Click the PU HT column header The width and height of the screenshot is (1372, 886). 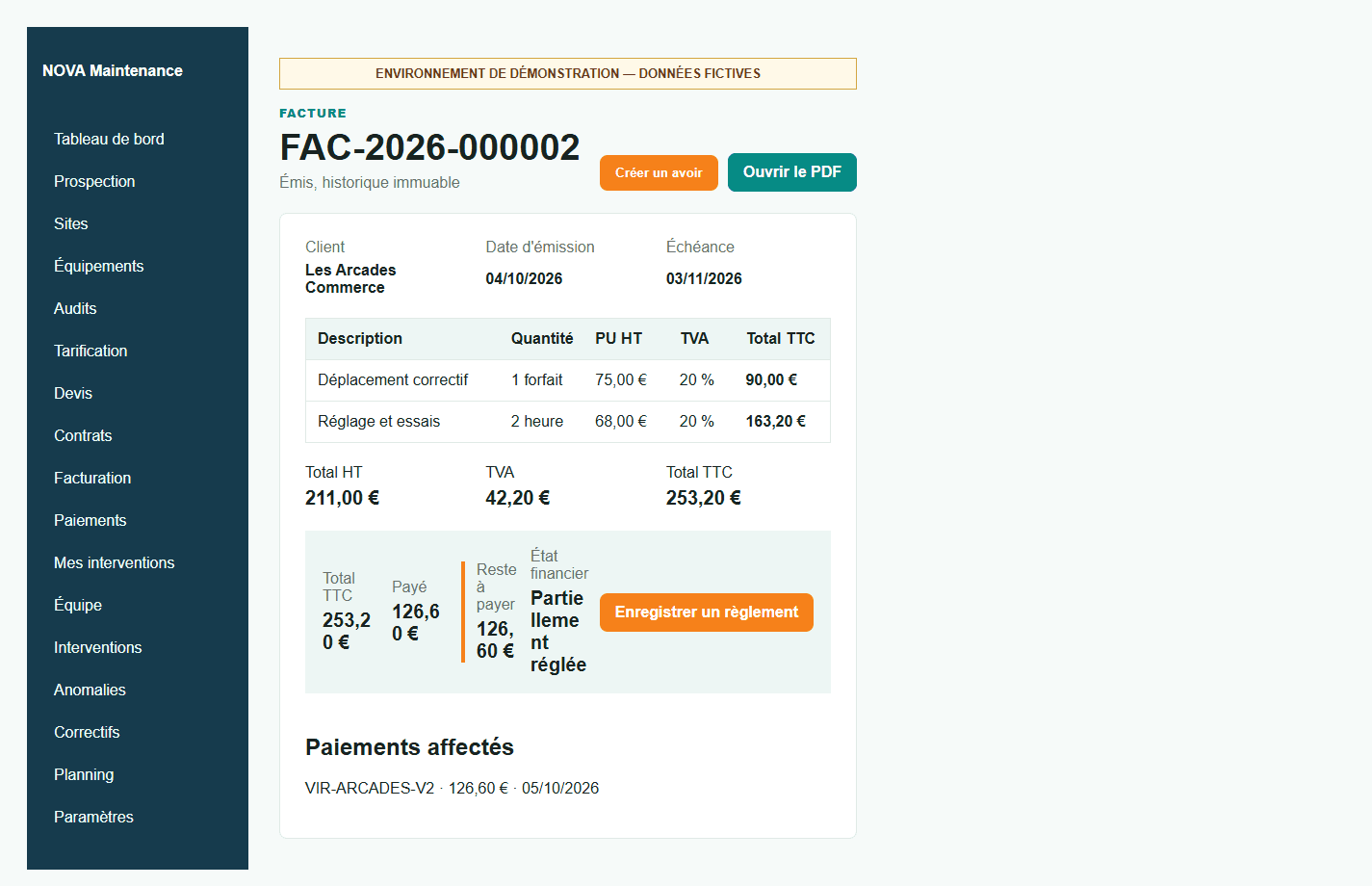tap(618, 338)
